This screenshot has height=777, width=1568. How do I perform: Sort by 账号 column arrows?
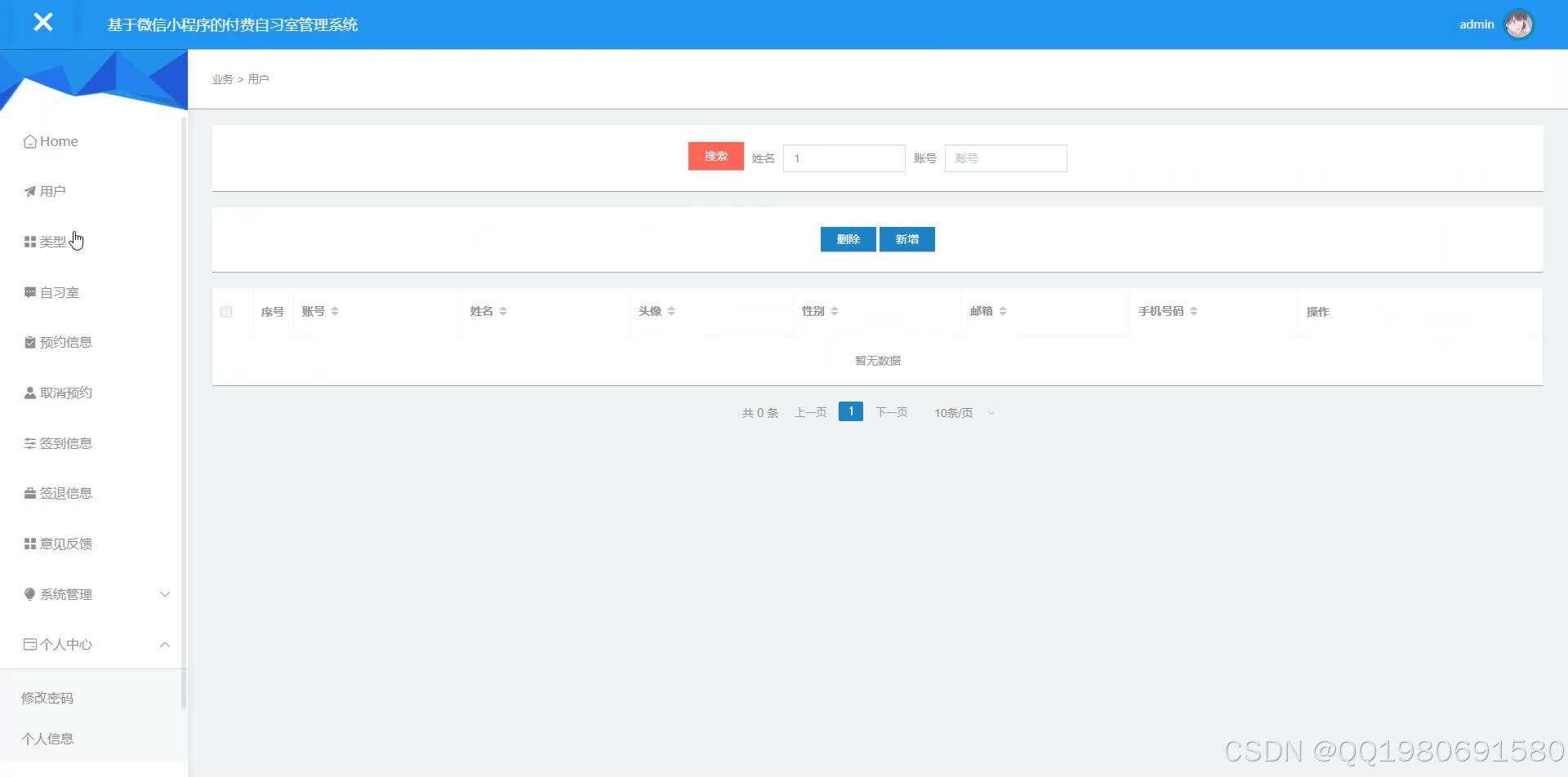click(x=335, y=311)
